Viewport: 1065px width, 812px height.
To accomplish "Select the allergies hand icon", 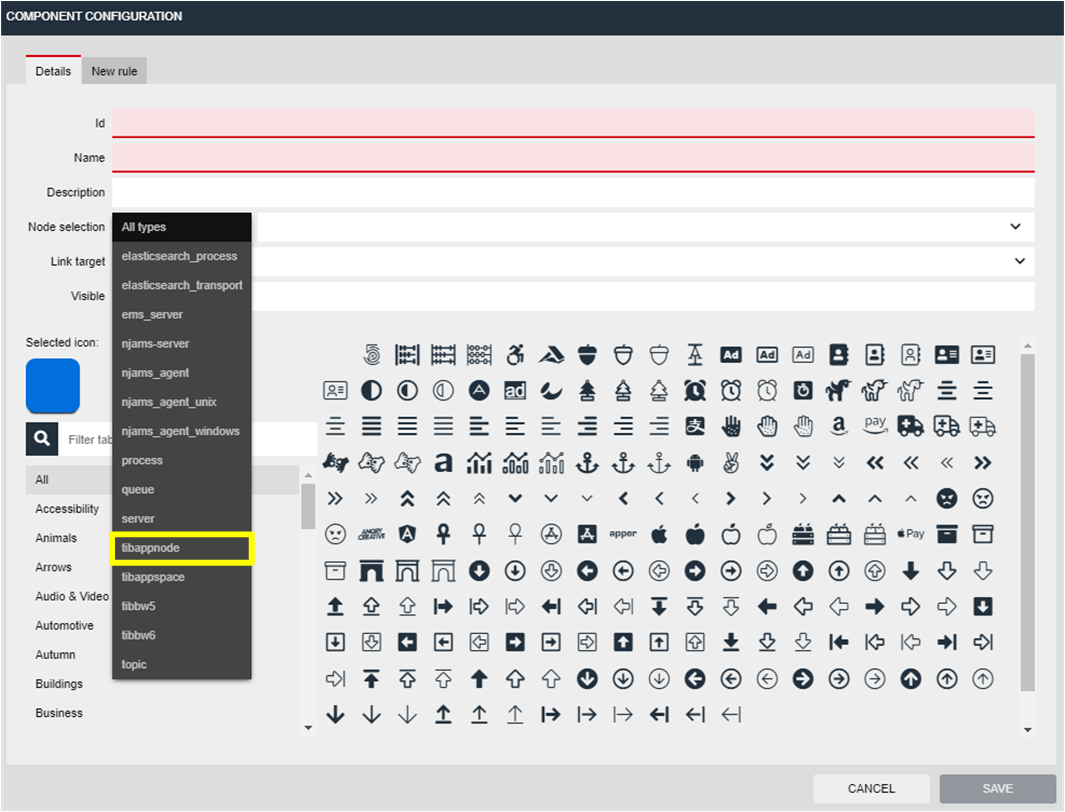I will [x=731, y=426].
